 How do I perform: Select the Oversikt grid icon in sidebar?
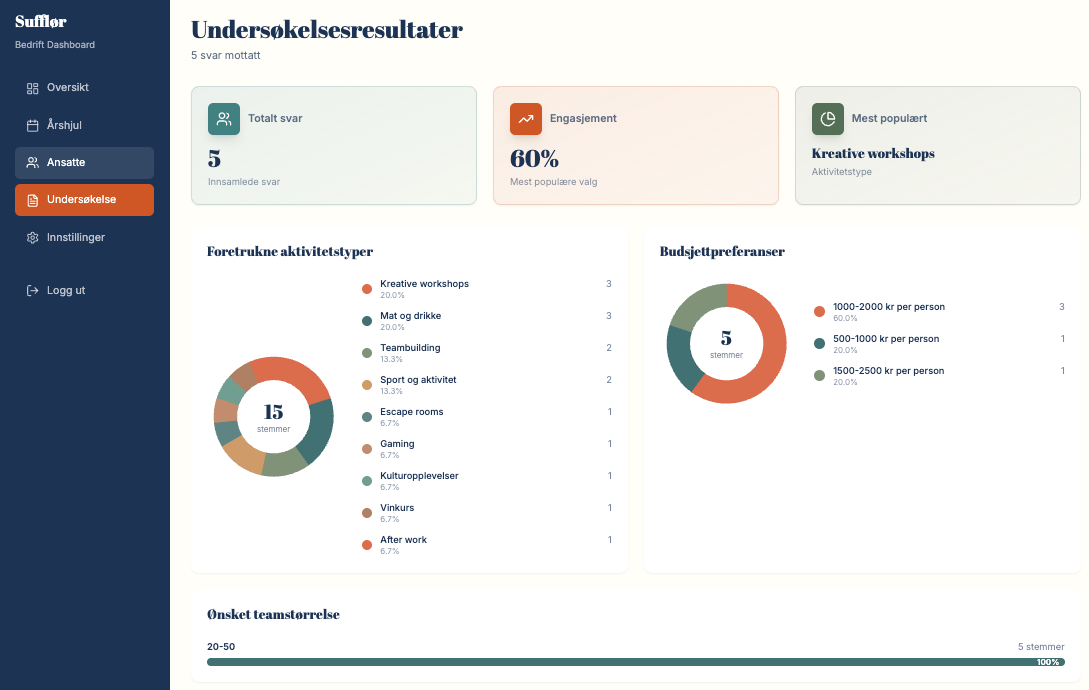pyautogui.click(x=31, y=87)
